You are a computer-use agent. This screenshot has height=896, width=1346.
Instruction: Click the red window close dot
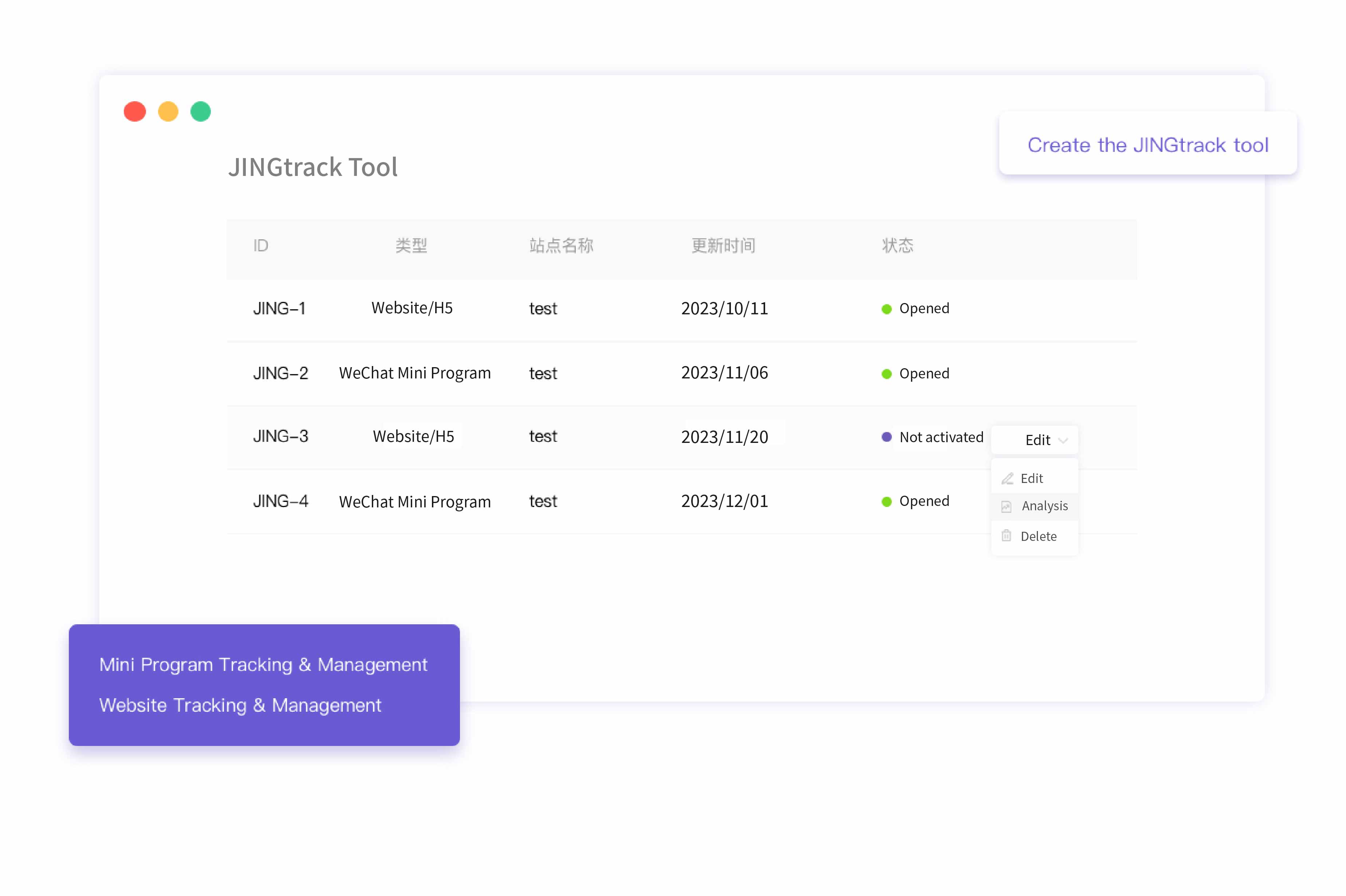(135, 111)
